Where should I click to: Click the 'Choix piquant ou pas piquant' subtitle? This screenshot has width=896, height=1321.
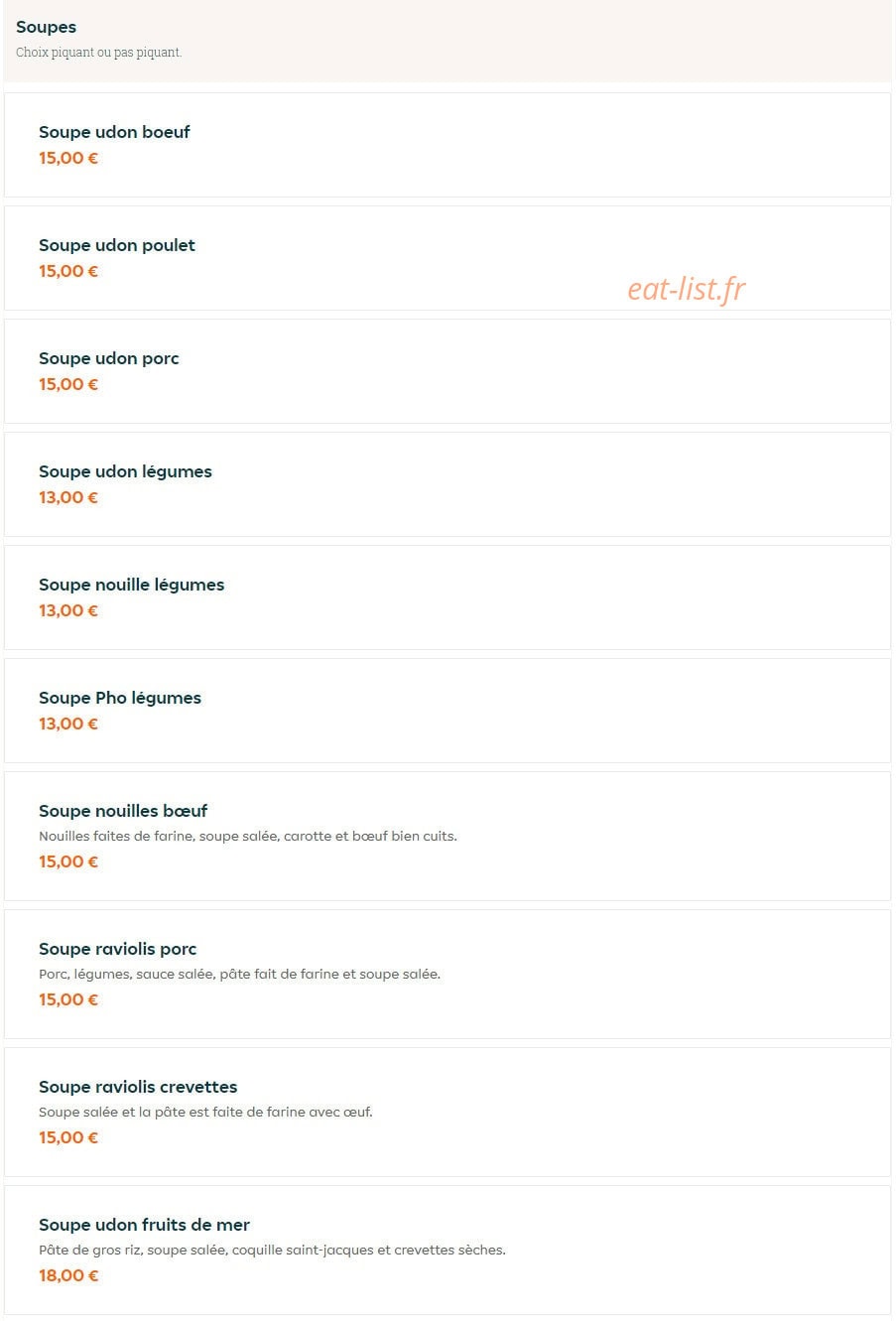coord(99,53)
